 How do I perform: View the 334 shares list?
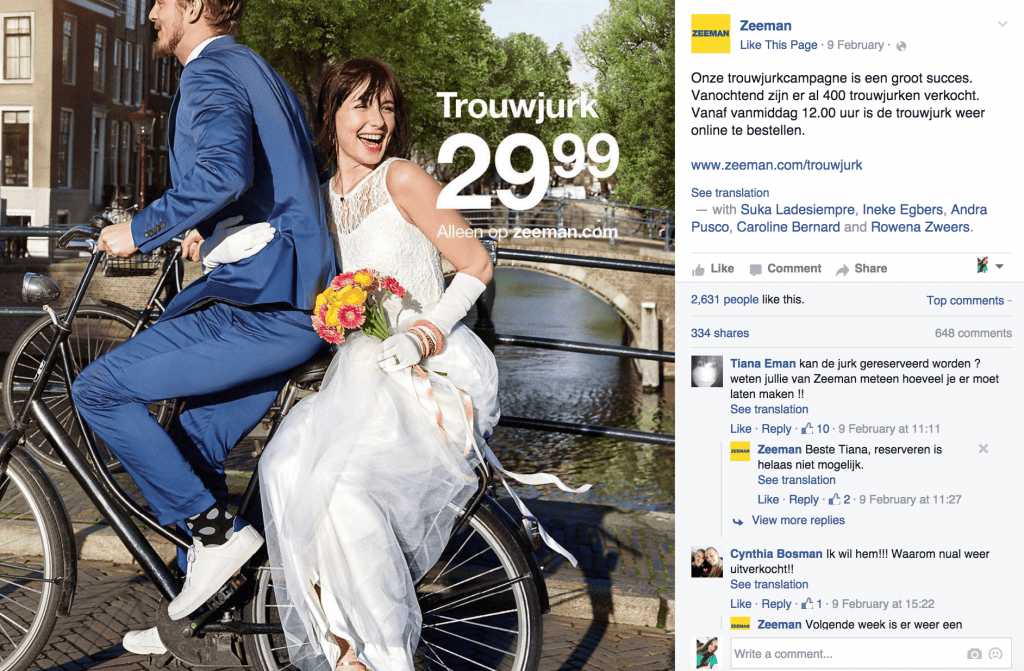720,333
